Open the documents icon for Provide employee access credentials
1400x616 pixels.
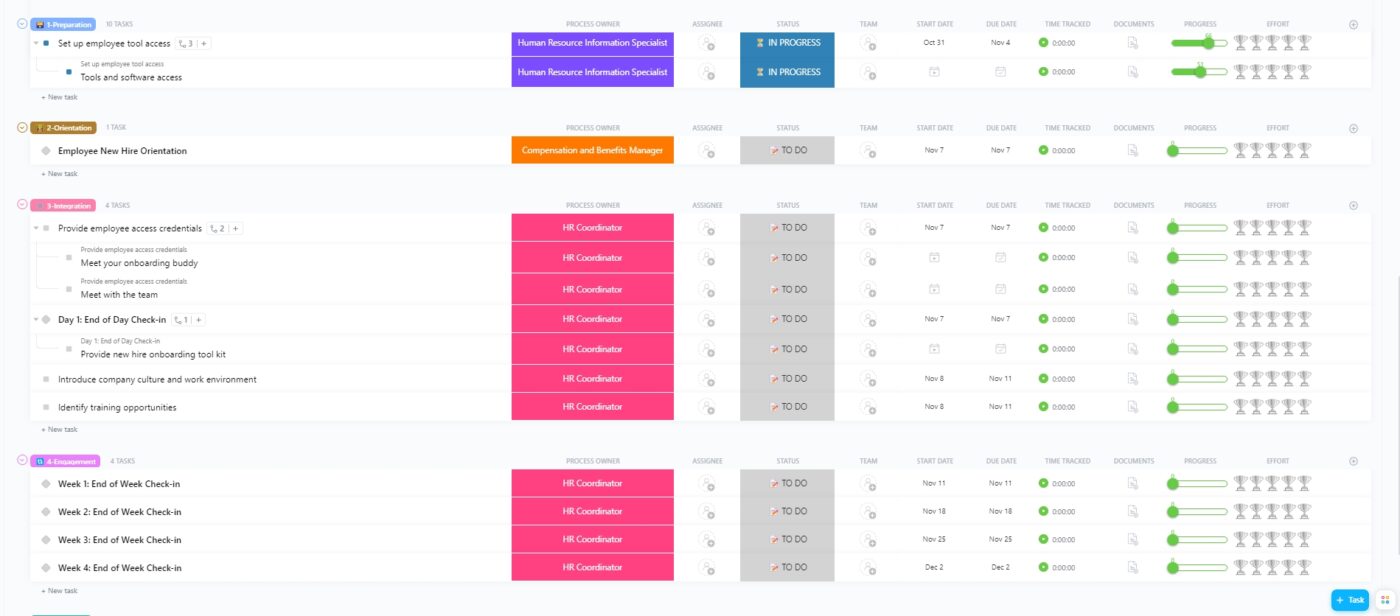pyautogui.click(x=1134, y=227)
